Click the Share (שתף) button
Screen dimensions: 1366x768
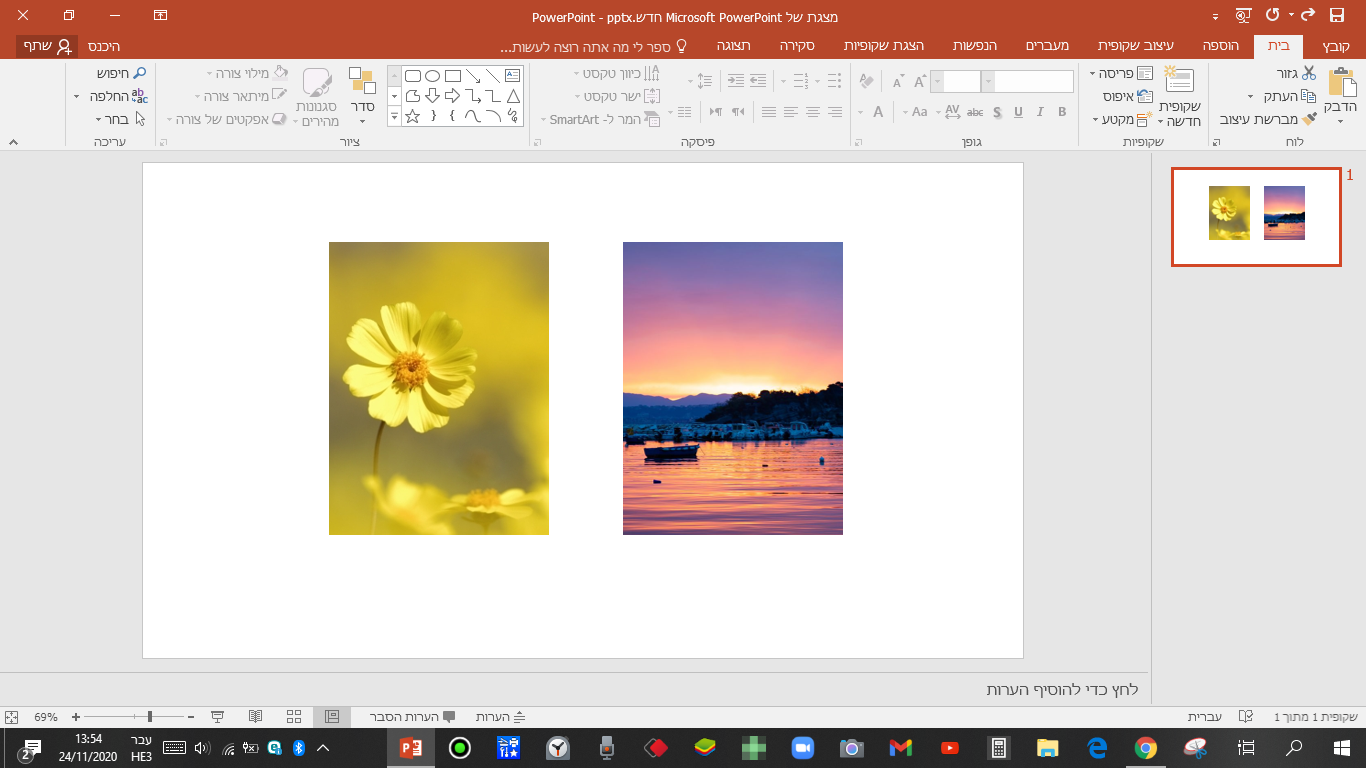tap(46, 46)
